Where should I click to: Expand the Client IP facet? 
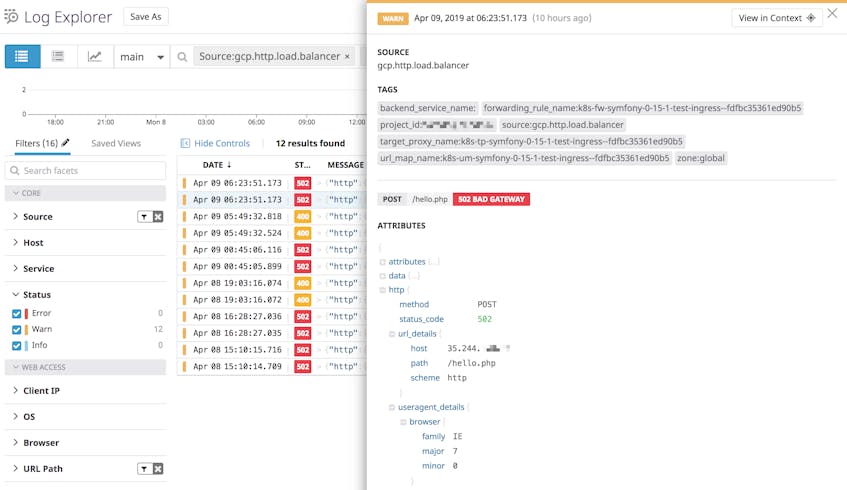tap(15, 390)
